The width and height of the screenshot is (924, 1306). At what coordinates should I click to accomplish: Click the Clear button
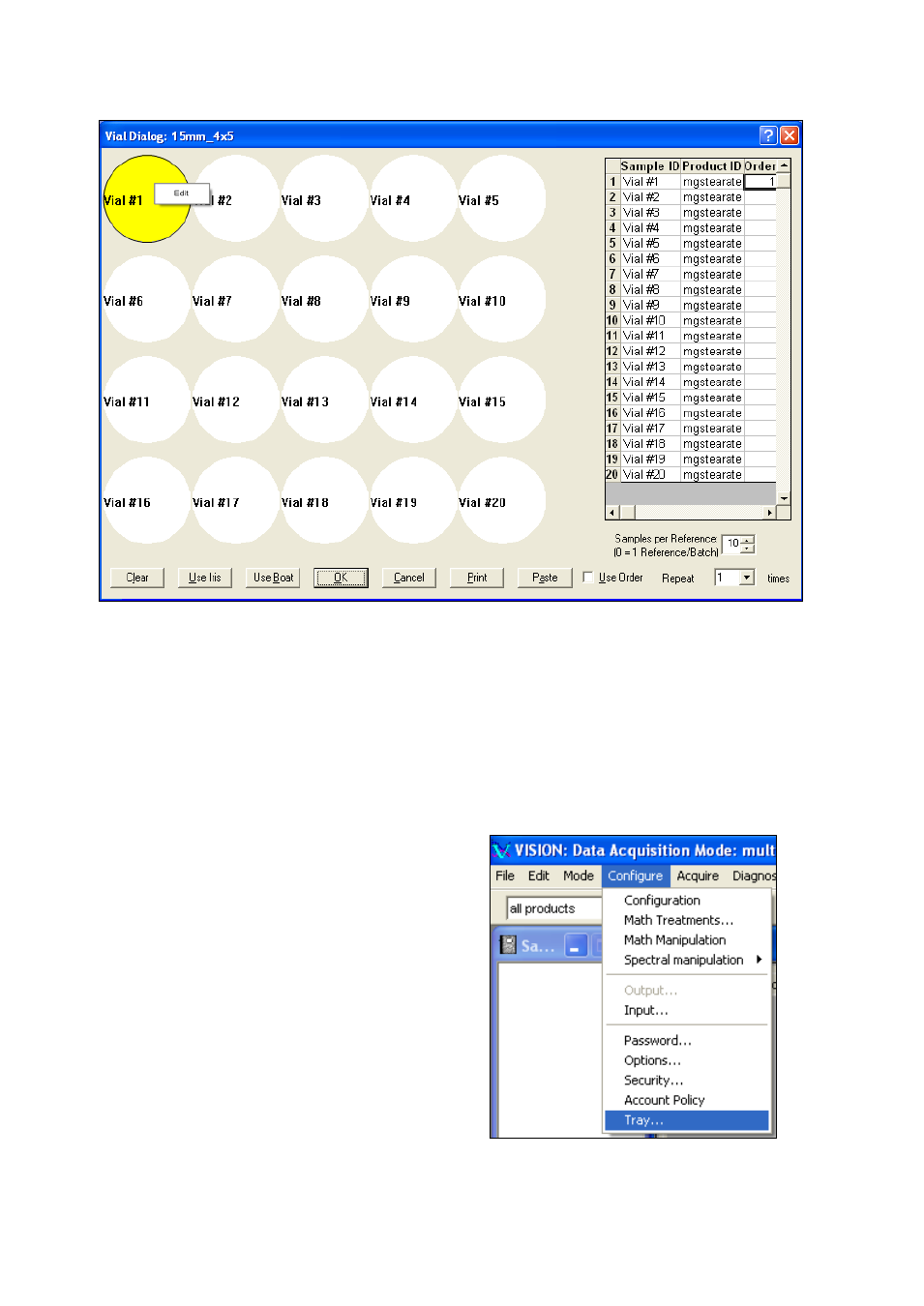click(137, 578)
